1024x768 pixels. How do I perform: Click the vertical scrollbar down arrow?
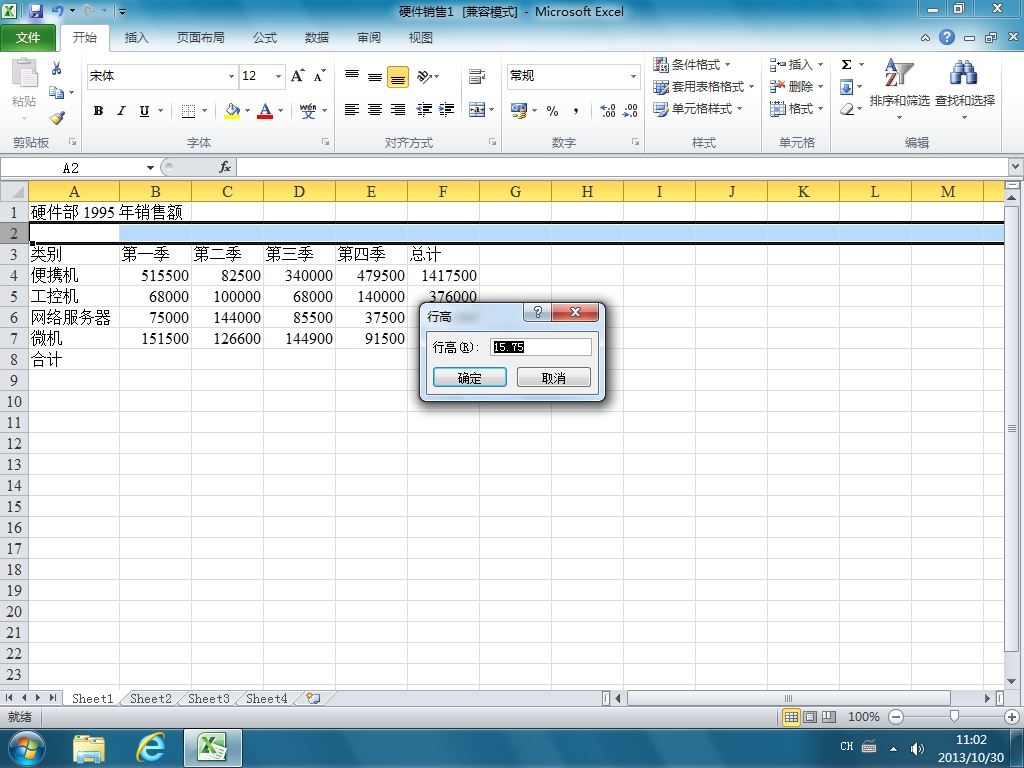pos(1012,681)
